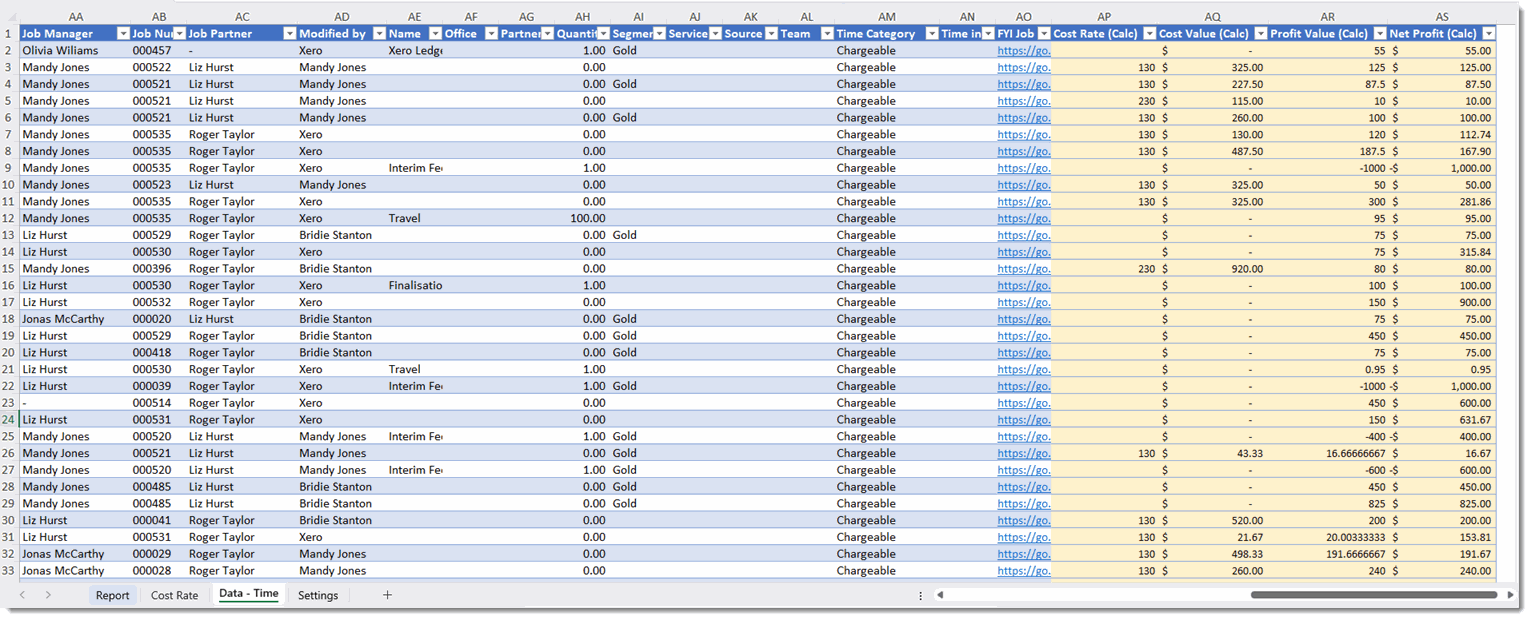Screen dimensions: 1531x620
Task: Click the 281.86 net profit cell
Action: pyautogui.click(x=1442, y=201)
